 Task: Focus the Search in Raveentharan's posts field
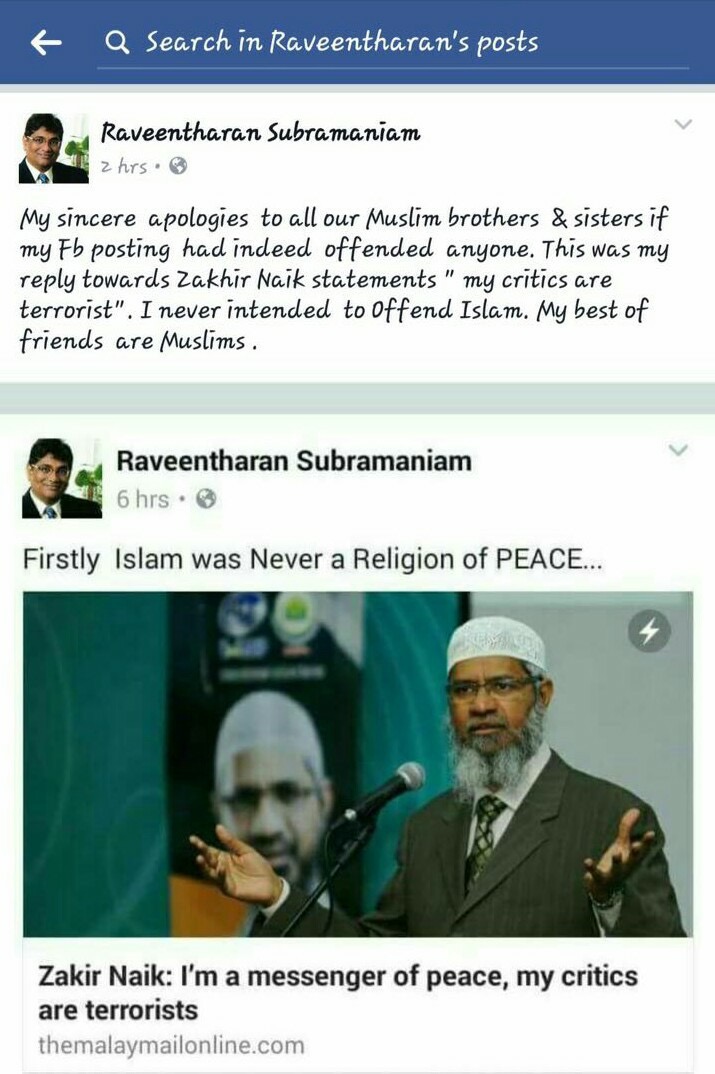[x=393, y=44]
